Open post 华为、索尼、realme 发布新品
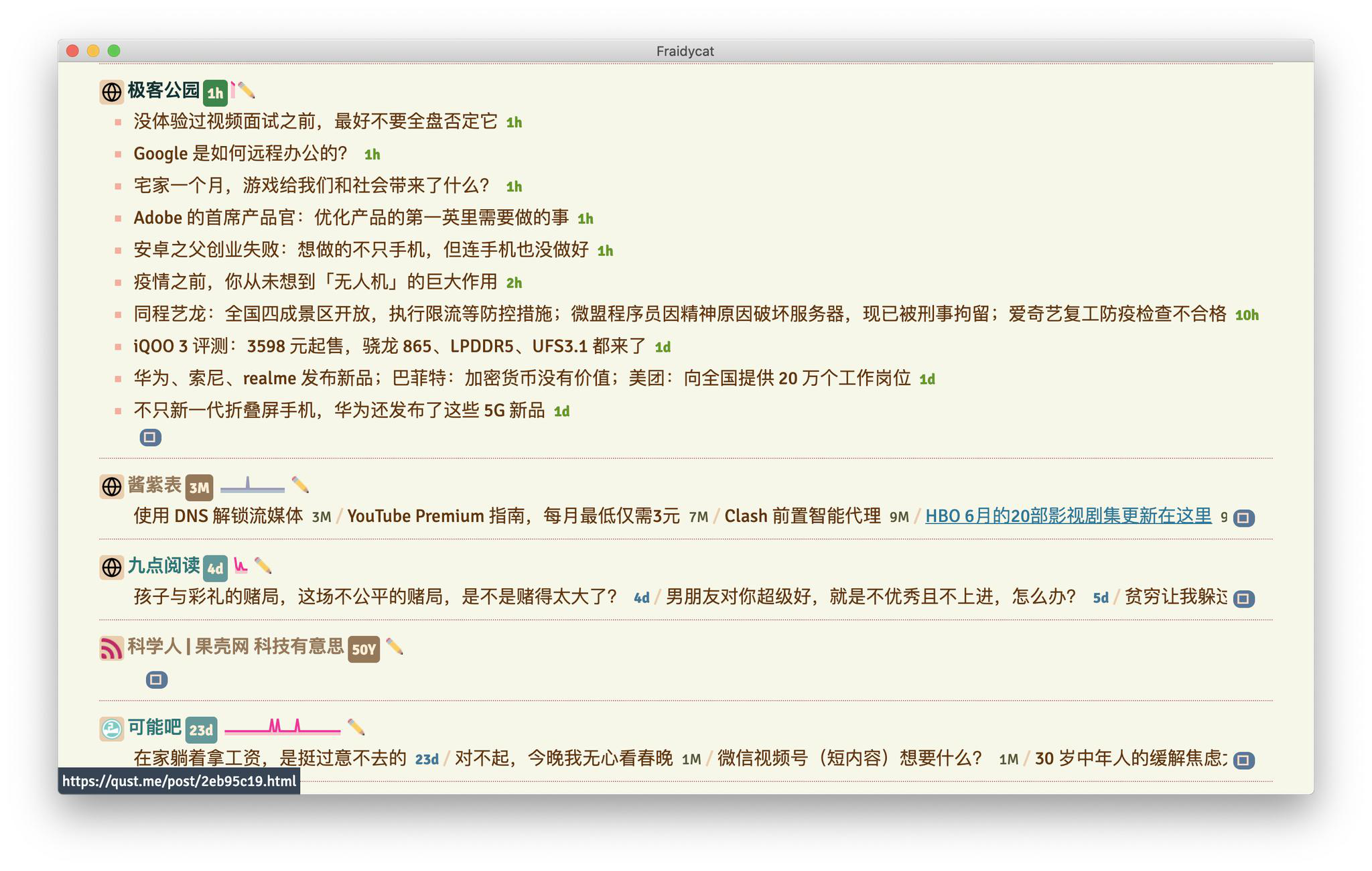Image resolution: width=1372 pixels, height=871 pixels. (522, 379)
